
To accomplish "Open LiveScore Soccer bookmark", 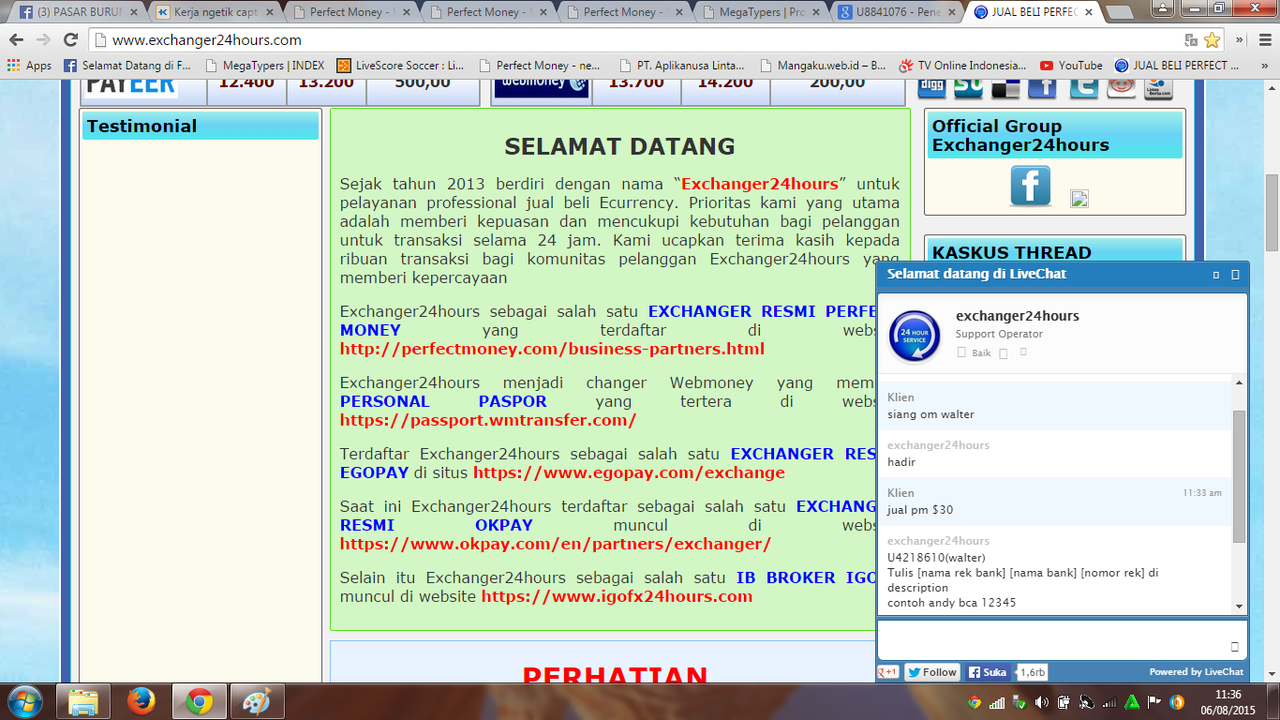I will click(x=400, y=65).
